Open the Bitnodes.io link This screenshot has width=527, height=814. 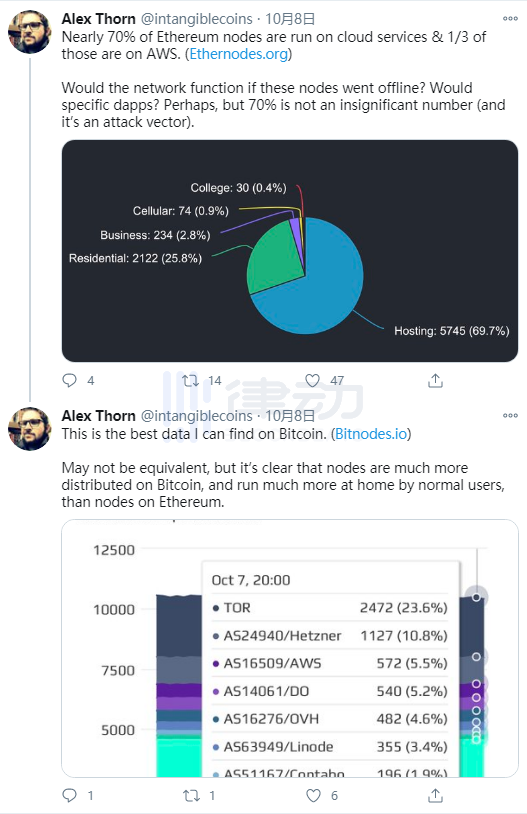[x=371, y=434]
